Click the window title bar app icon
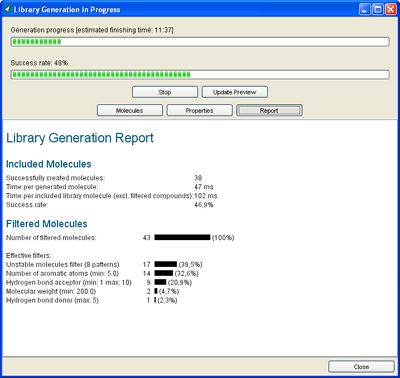 pos(7,9)
